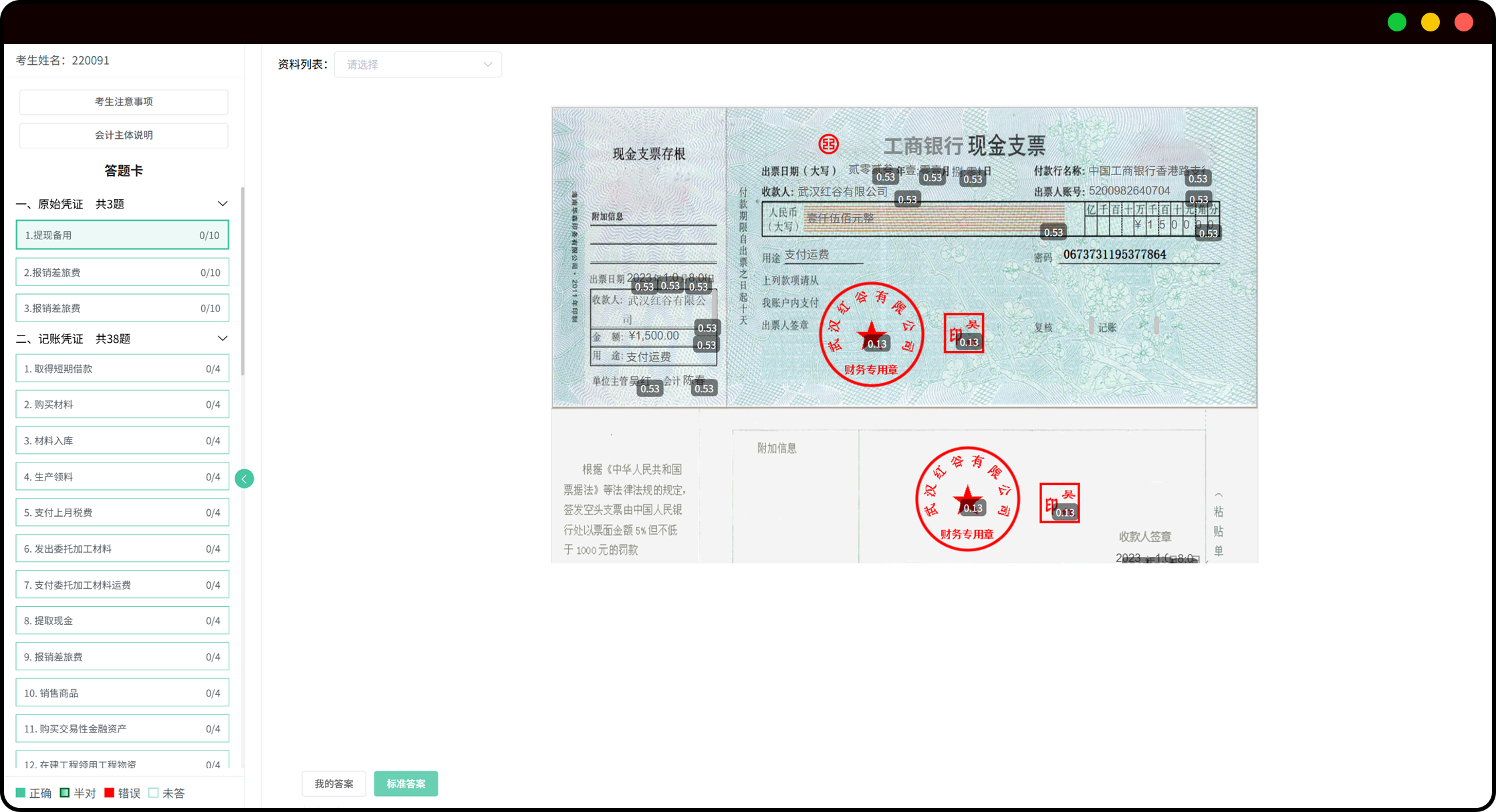Viewport: 1496px width, 812px height.
Task: Open 考生注意事项
Action: tap(124, 102)
